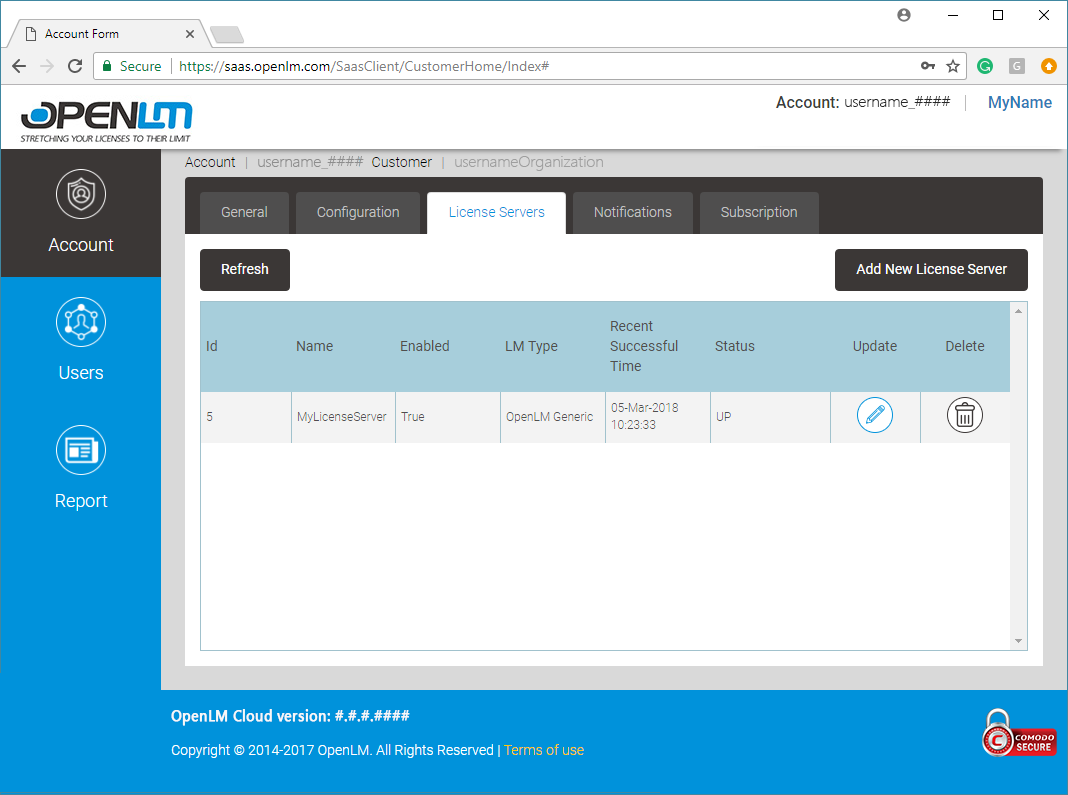Open the Terms of use link

pyautogui.click(x=544, y=750)
